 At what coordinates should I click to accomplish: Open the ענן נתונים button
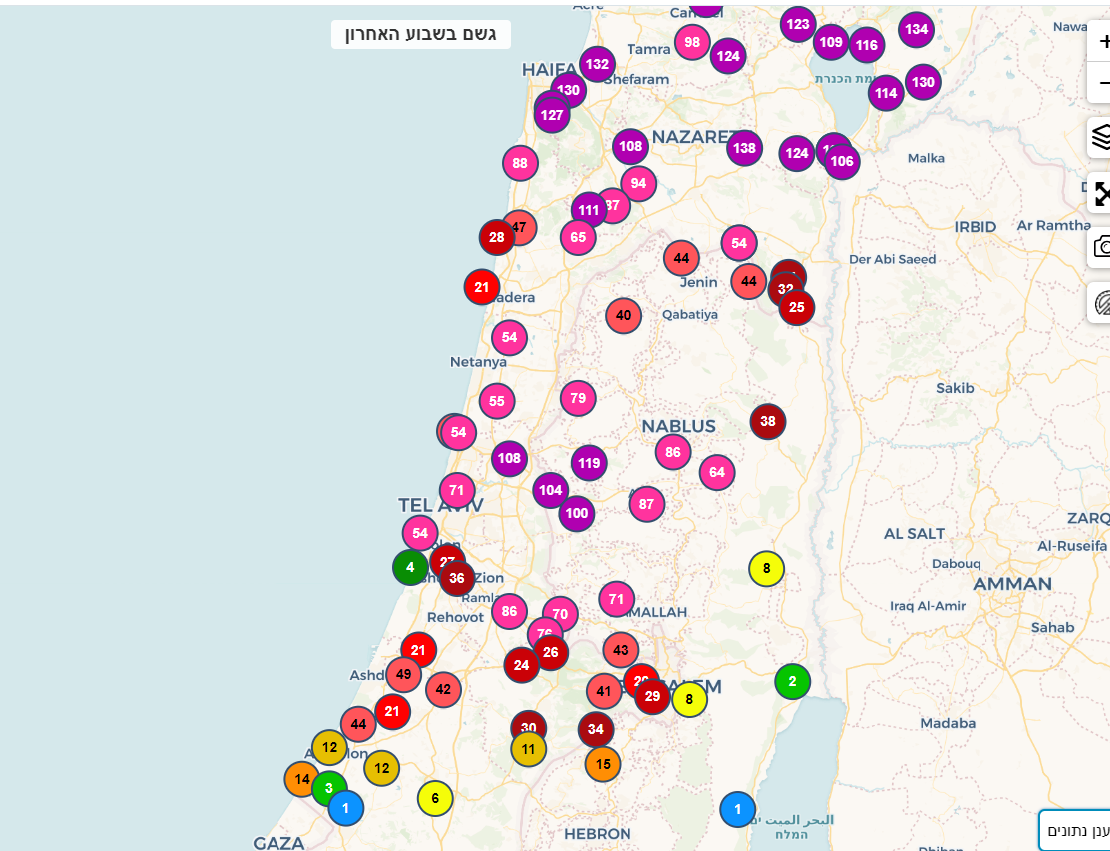tap(1076, 830)
